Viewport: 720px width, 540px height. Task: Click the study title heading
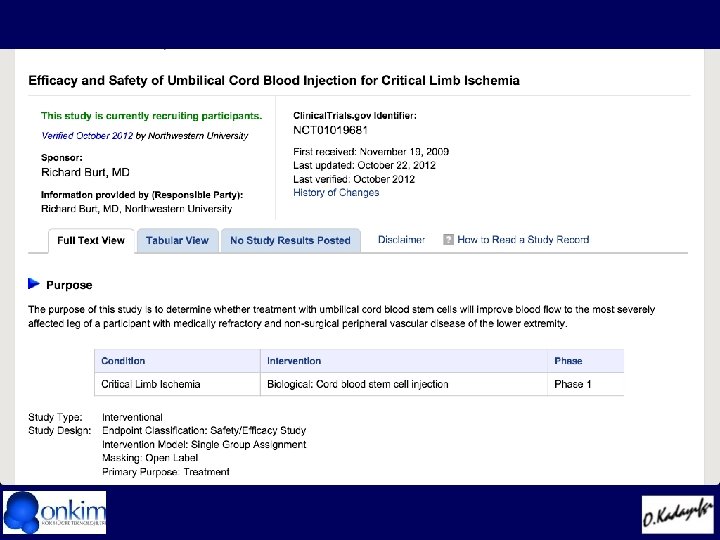coord(274,81)
